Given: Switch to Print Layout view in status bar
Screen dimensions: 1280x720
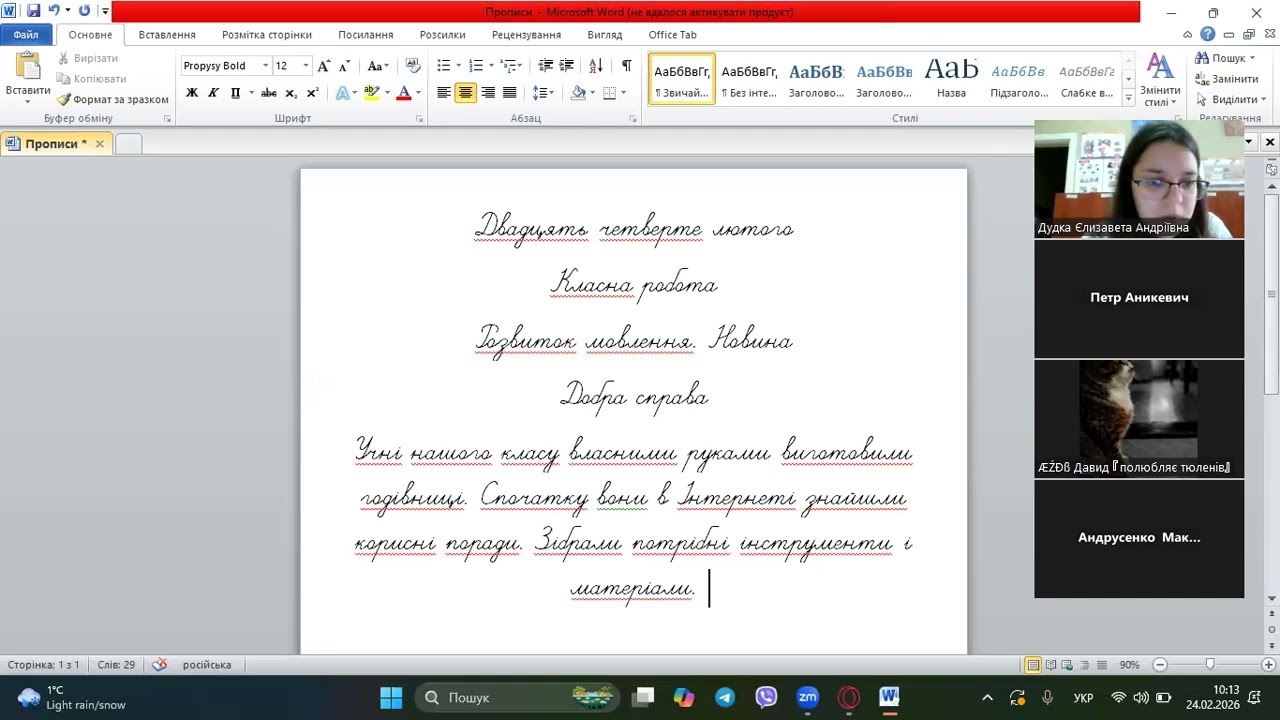Looking at the screenshot, I should [x=1033, y=665].
